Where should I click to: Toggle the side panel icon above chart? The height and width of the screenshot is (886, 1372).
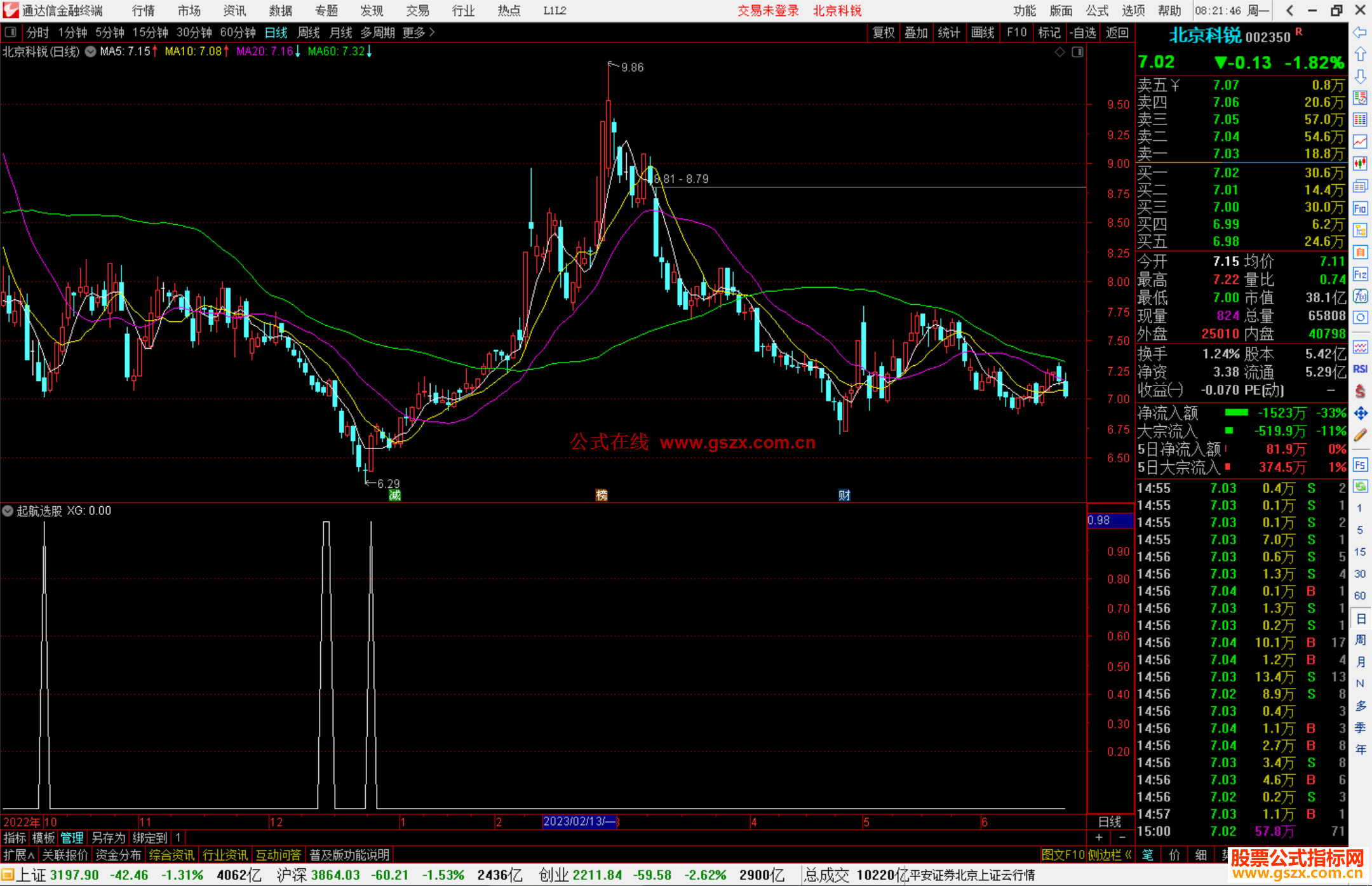[1077, 52]
